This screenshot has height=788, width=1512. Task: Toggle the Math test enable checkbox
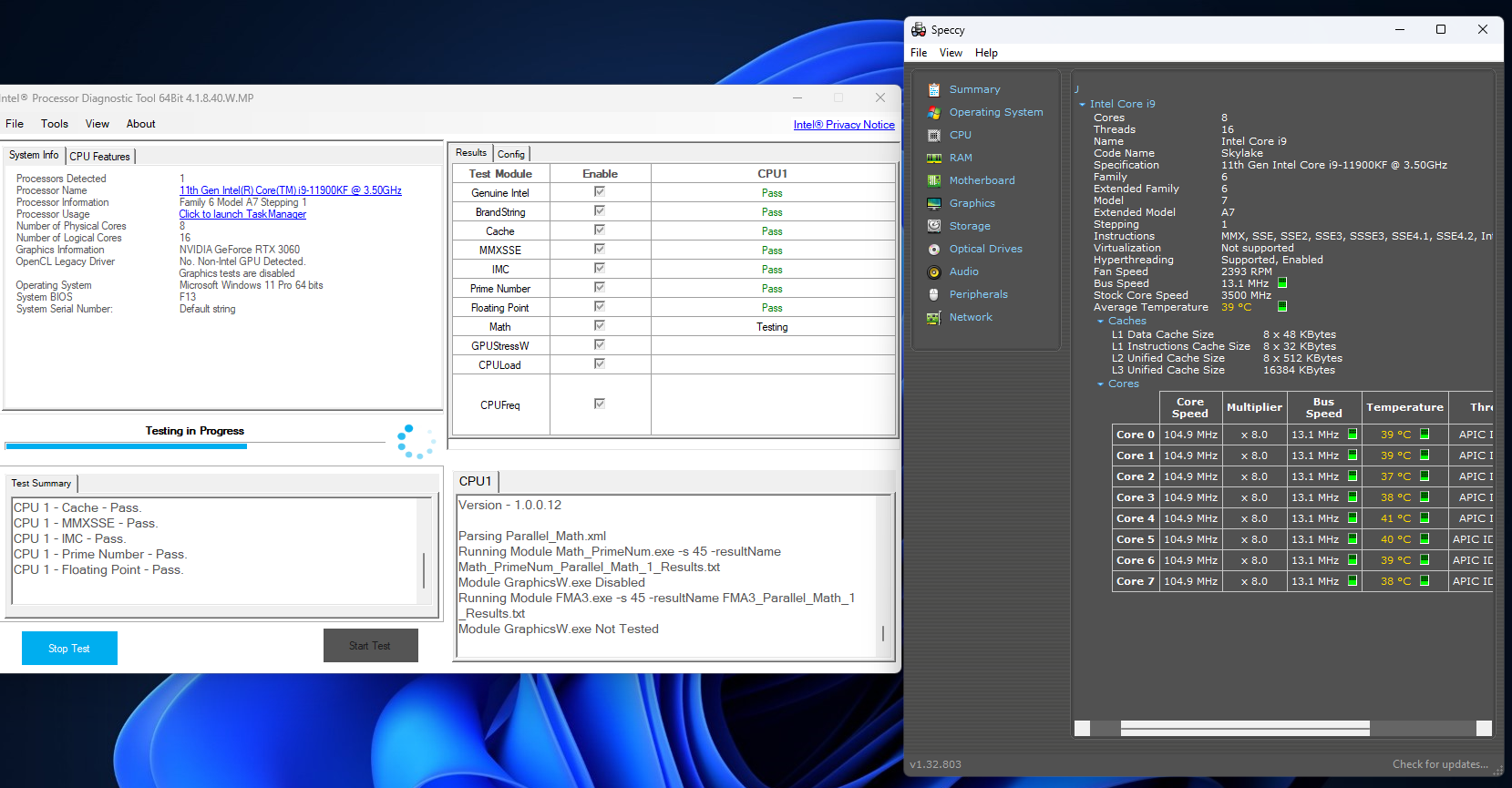pos(600,325)
